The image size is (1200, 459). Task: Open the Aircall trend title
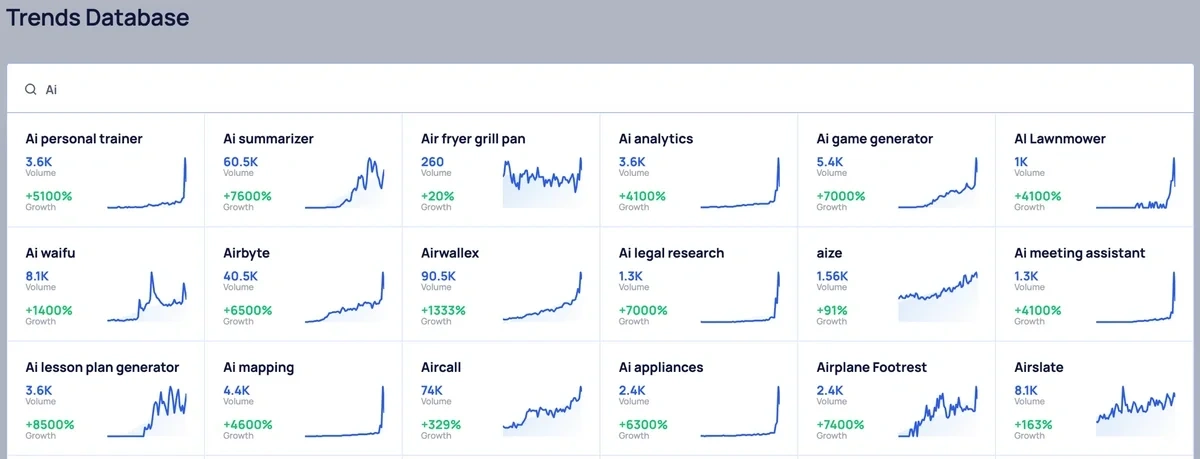pos(441,367)
